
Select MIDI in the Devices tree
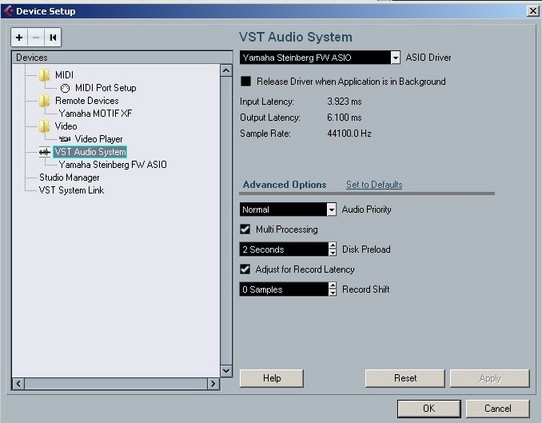64,75
